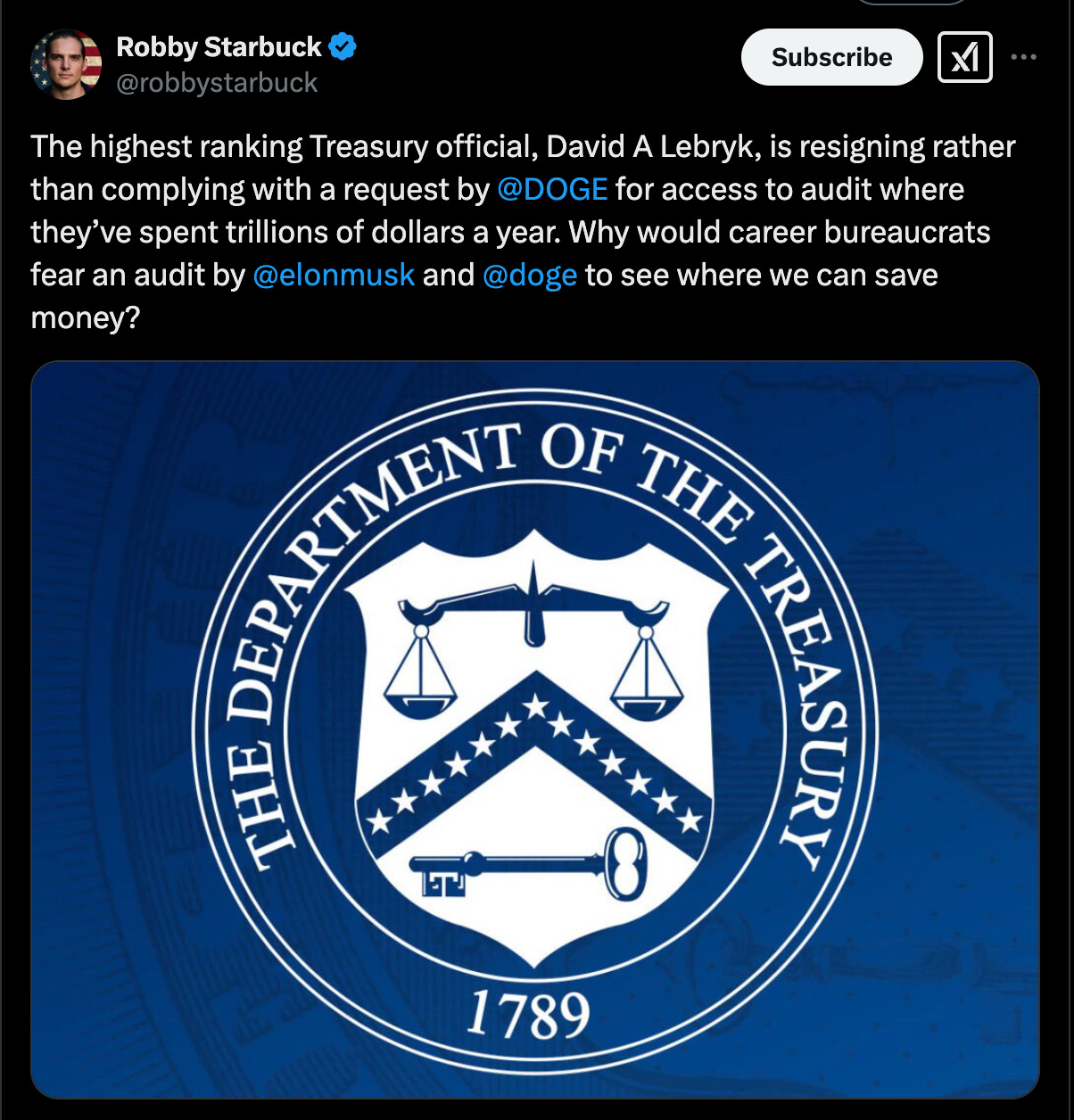Open Grok explain-this-post icon
This screenshot has width=1074, height=1120.
point(964,57)
